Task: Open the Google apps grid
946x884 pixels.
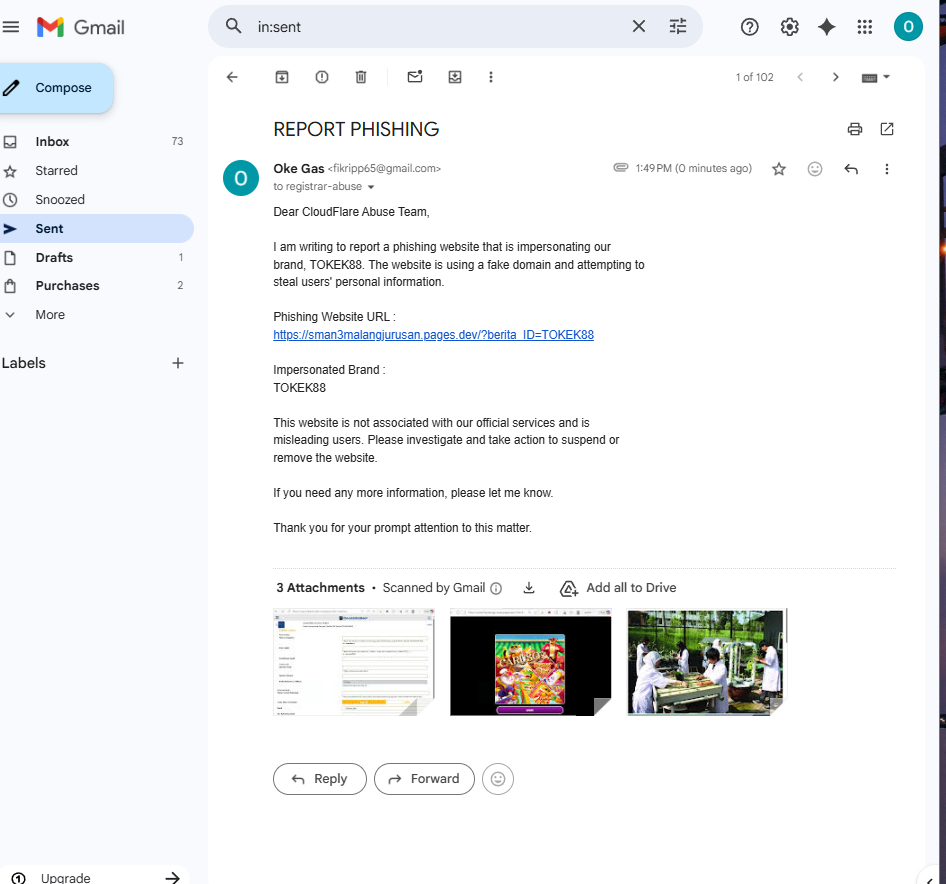Action: point(865,27)
